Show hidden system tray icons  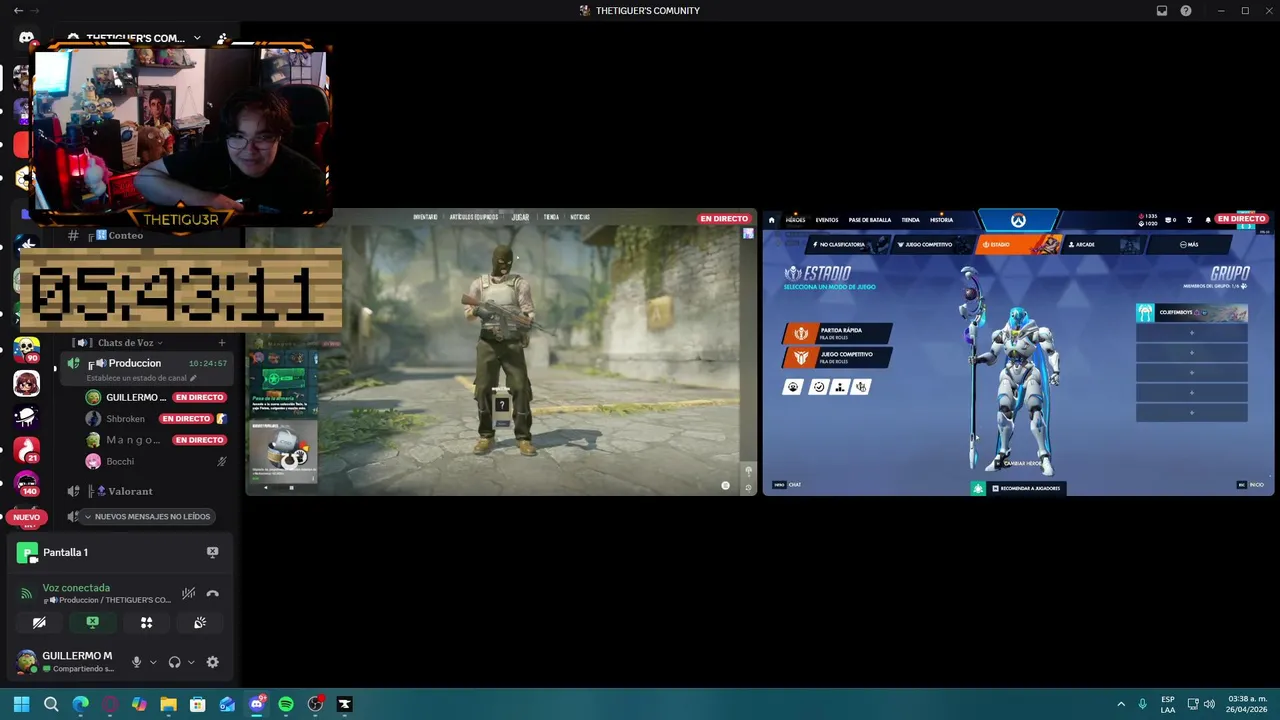(x=1120, y=704)
